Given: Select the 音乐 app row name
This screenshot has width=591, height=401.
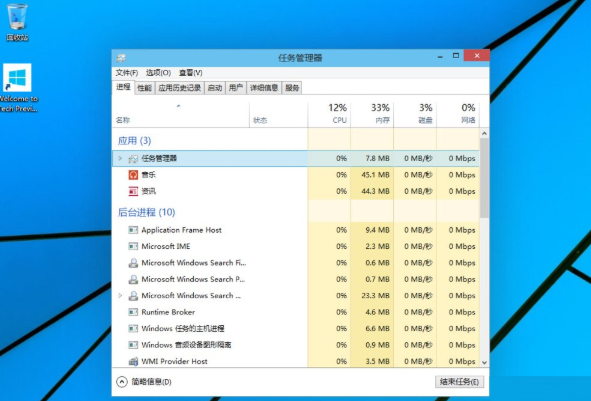Looking at the screenshot, I should point(149,175).
